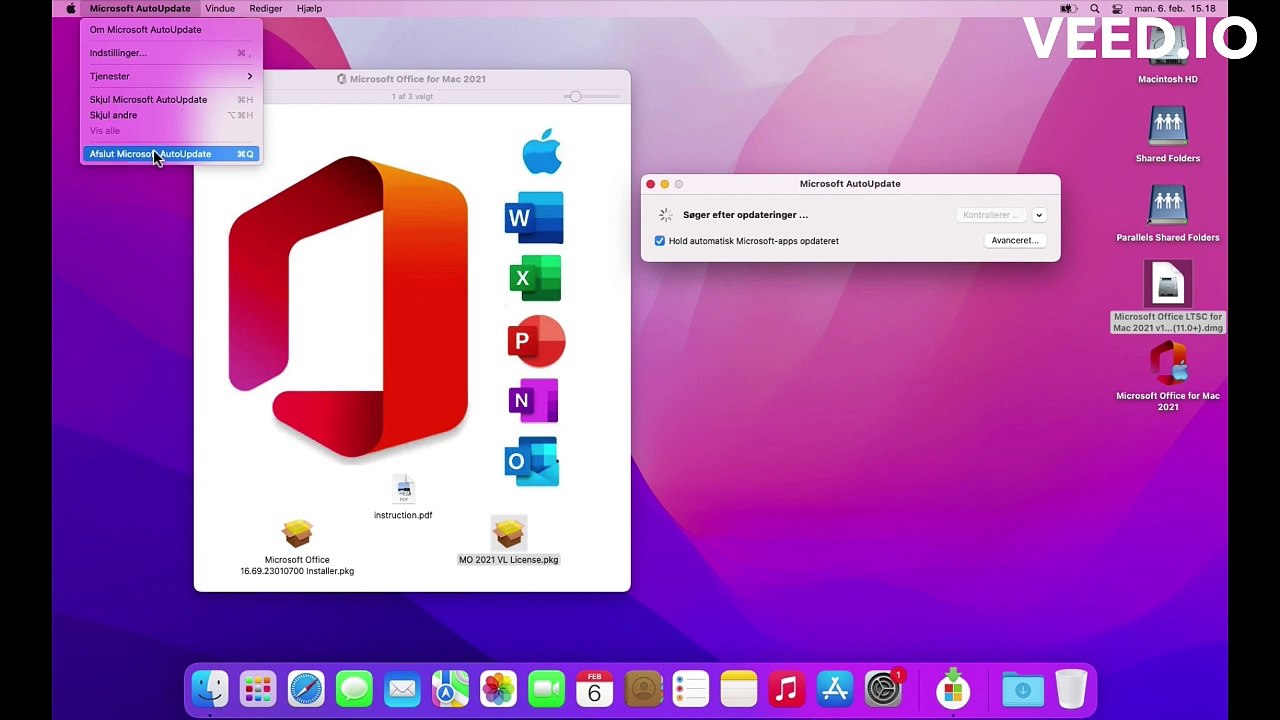
Task: Close the Microsoft AutoUpdate window
Action: (x=651, y=184)
